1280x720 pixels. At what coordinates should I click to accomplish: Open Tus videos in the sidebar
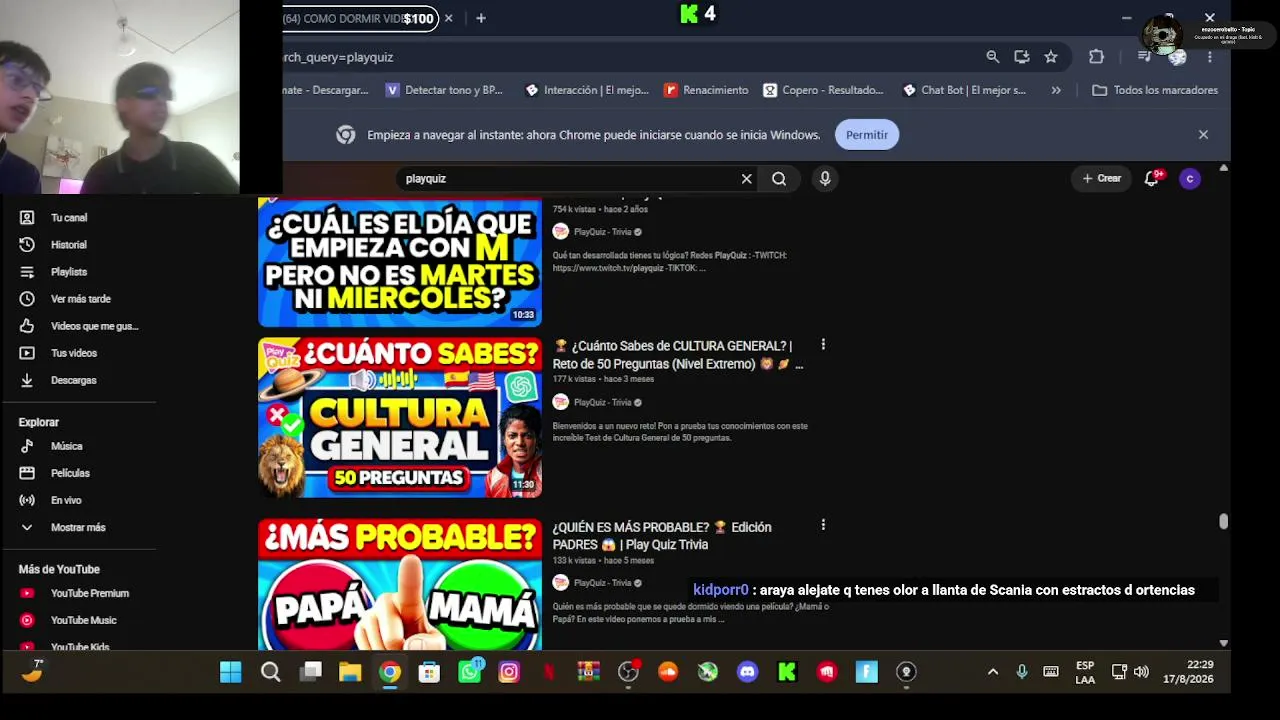(x=73, y=353)
